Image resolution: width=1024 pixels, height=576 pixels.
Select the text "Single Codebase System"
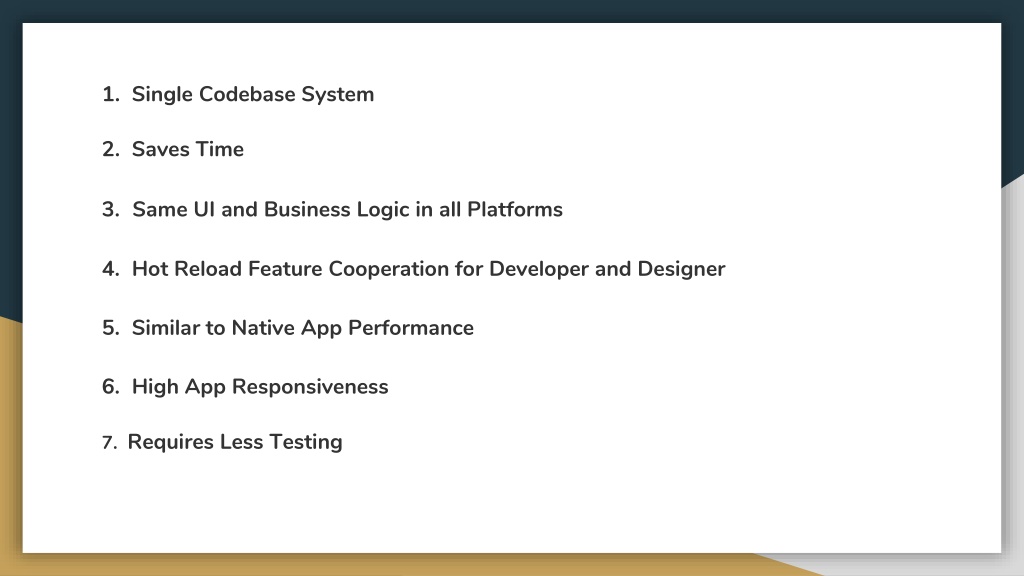tap(253, 95)
